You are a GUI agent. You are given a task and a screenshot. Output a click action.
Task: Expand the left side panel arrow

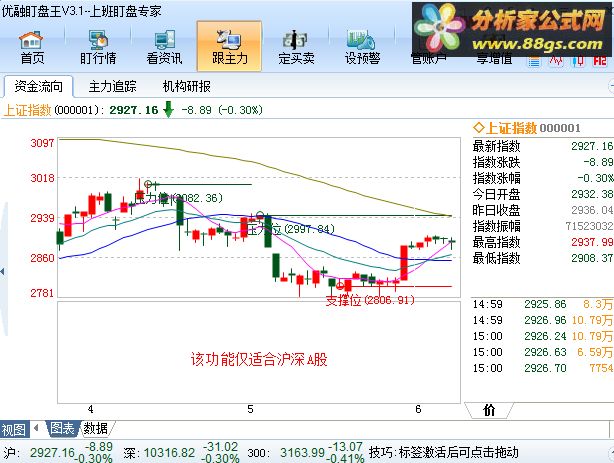[2, 271]
